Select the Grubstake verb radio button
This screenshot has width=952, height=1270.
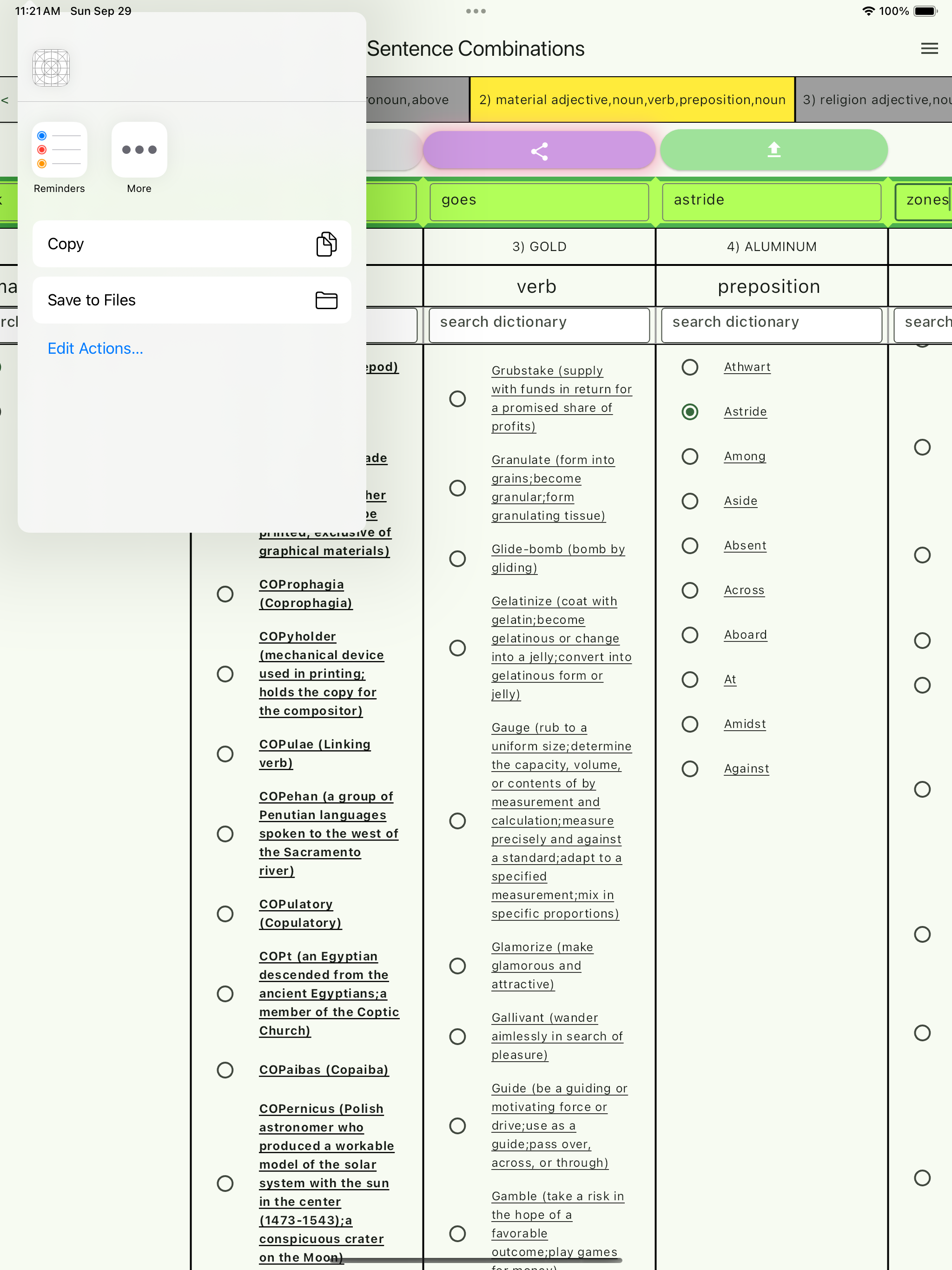pos(457,398)
